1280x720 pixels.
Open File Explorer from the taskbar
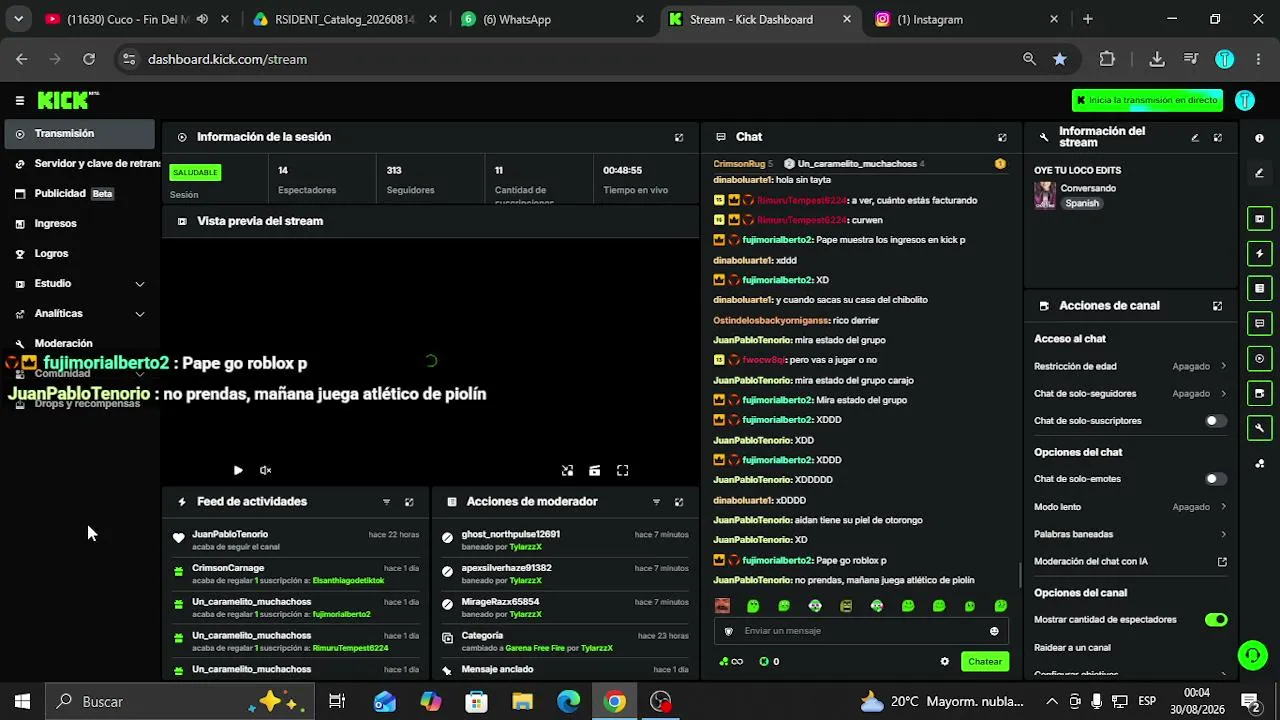[522, 702]
